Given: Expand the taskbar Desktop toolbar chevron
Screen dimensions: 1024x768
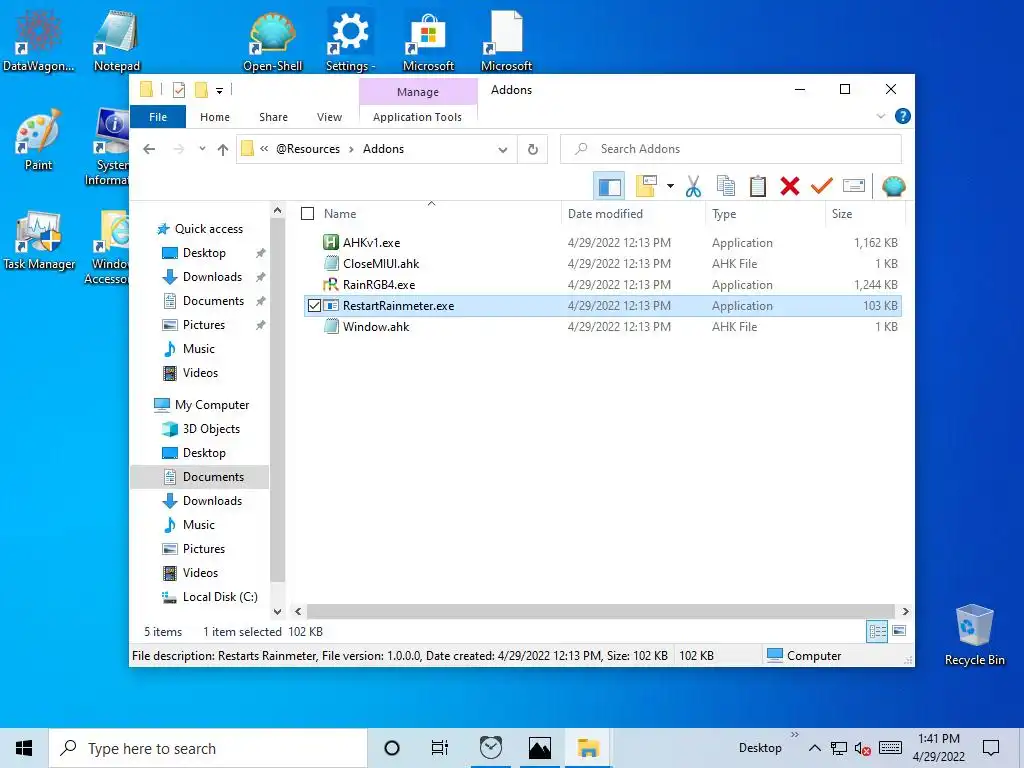Looking at the screenshot, I should (794, 735).
